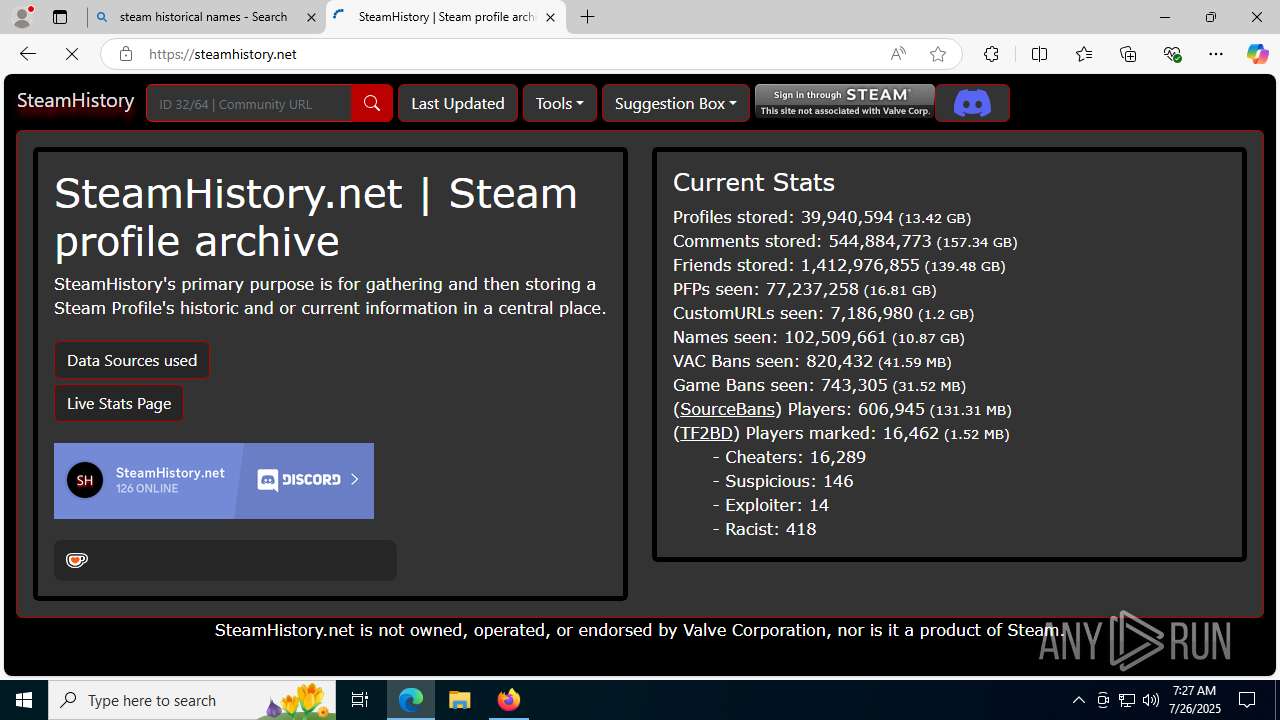Open the Collections icon
Screen dimensions: 1280x720
[x=1128, y=54]
